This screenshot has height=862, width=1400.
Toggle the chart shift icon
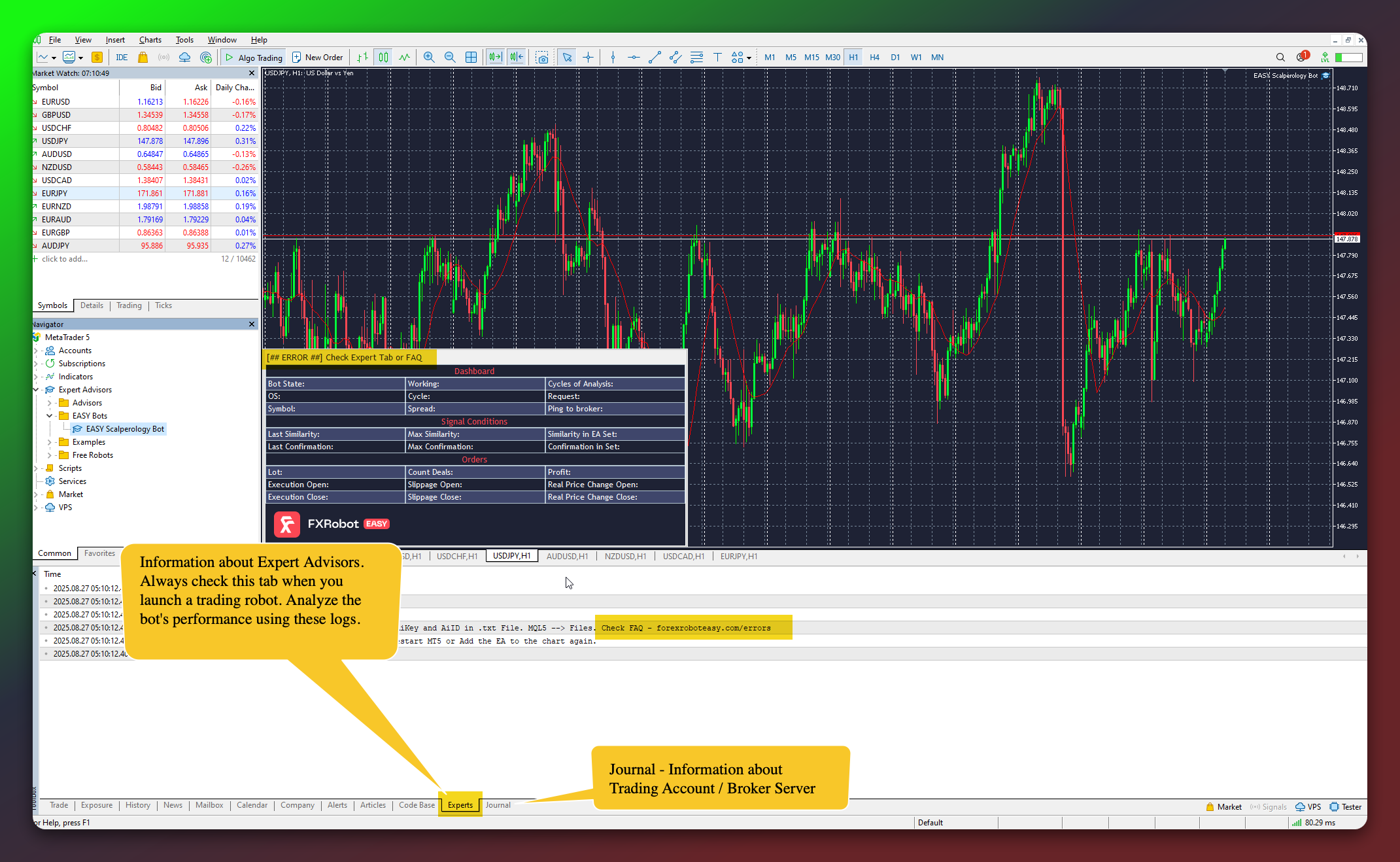[517, 58]
